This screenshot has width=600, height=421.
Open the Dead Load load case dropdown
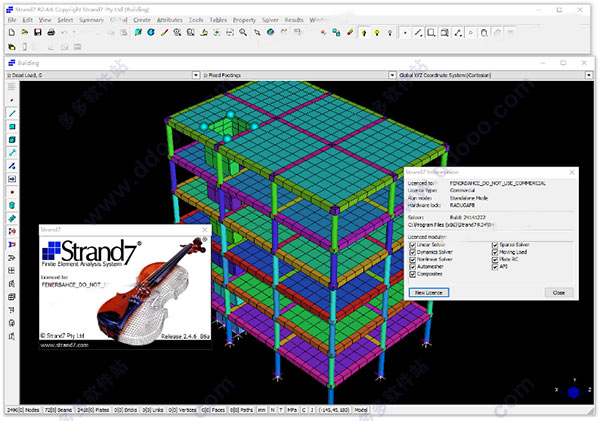click(196, 75)
